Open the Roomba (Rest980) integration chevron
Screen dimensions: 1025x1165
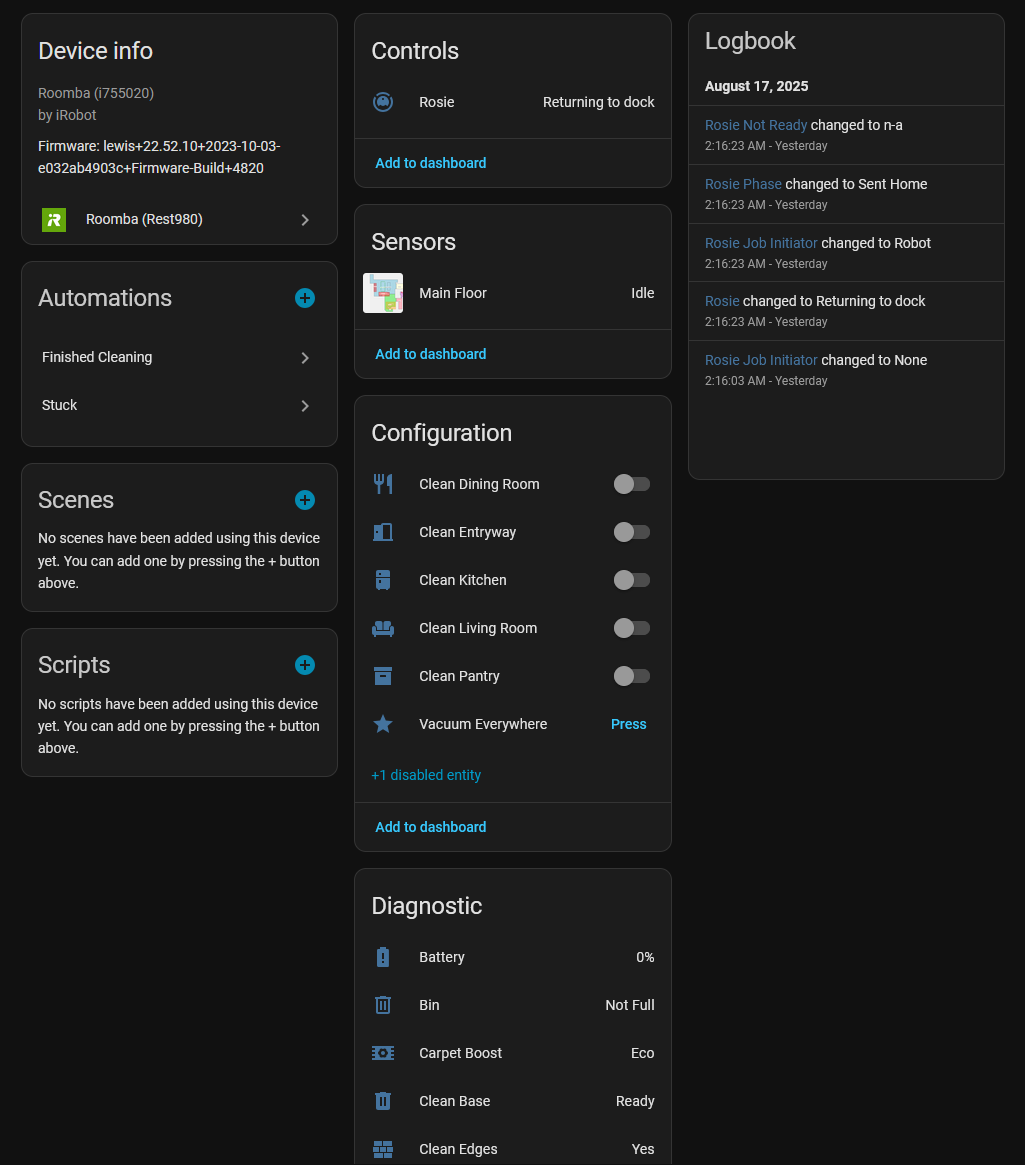(x=305, y=220)
